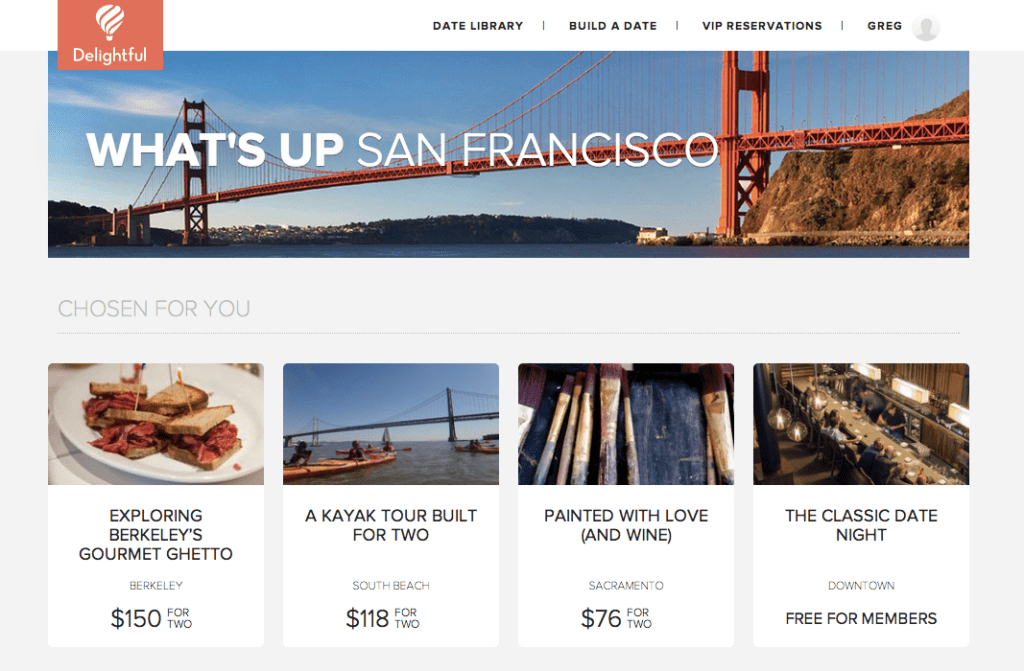Screen dimensions: 1024x671
Task: Go to Build a Date
Action: coord(612,26)
